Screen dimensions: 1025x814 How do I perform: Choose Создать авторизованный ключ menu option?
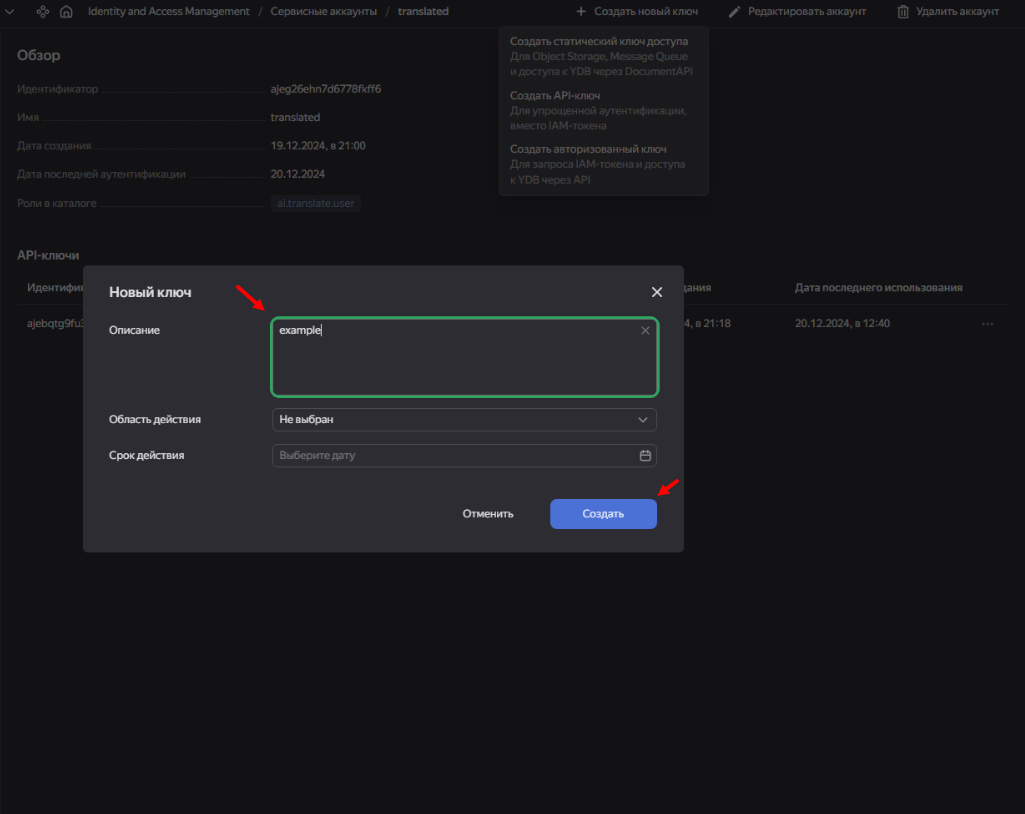click(588, 150)
